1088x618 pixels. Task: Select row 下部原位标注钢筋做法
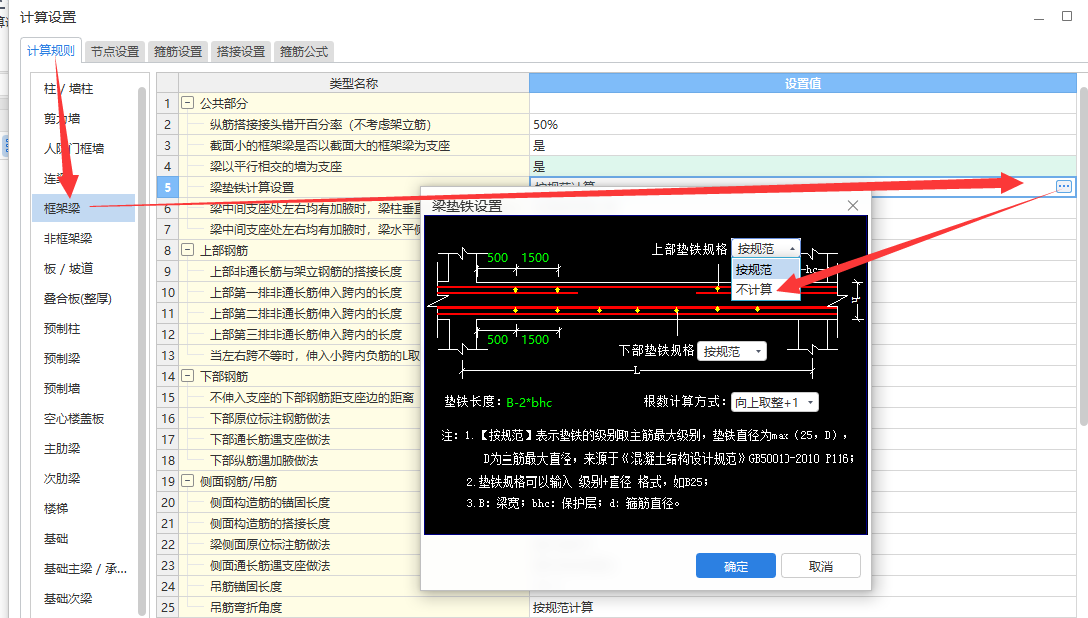(300, 418)
